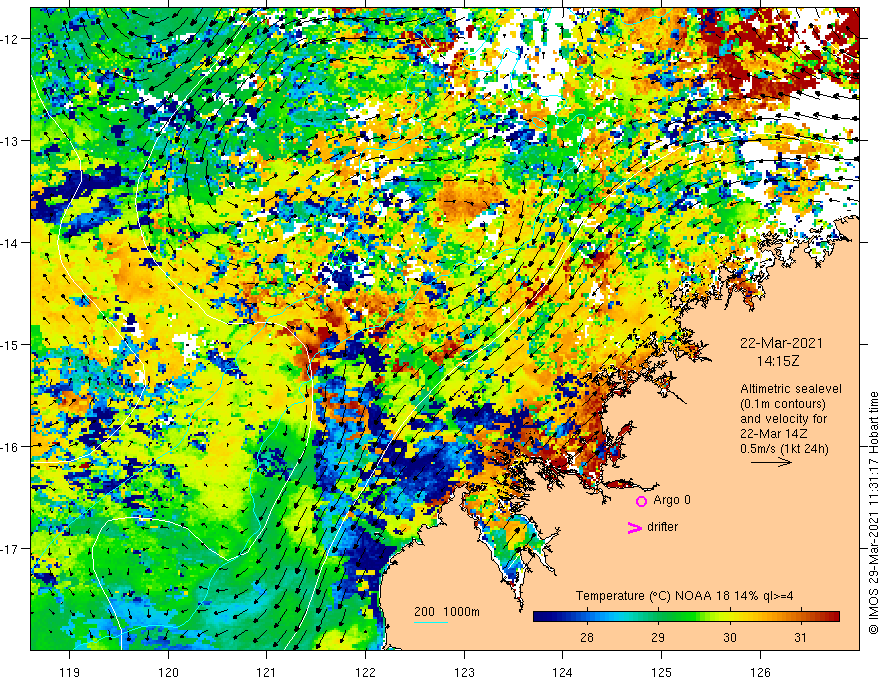The width and height of the screenshot is (880, 680).
Task: Click the '120' longitude axis label
Action: coord(168,672)
